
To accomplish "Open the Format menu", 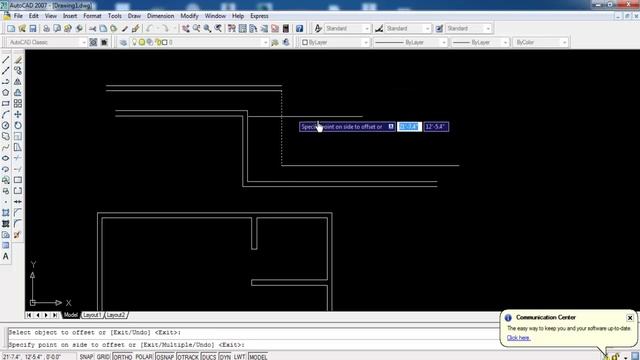I will [x=92, y=16].
